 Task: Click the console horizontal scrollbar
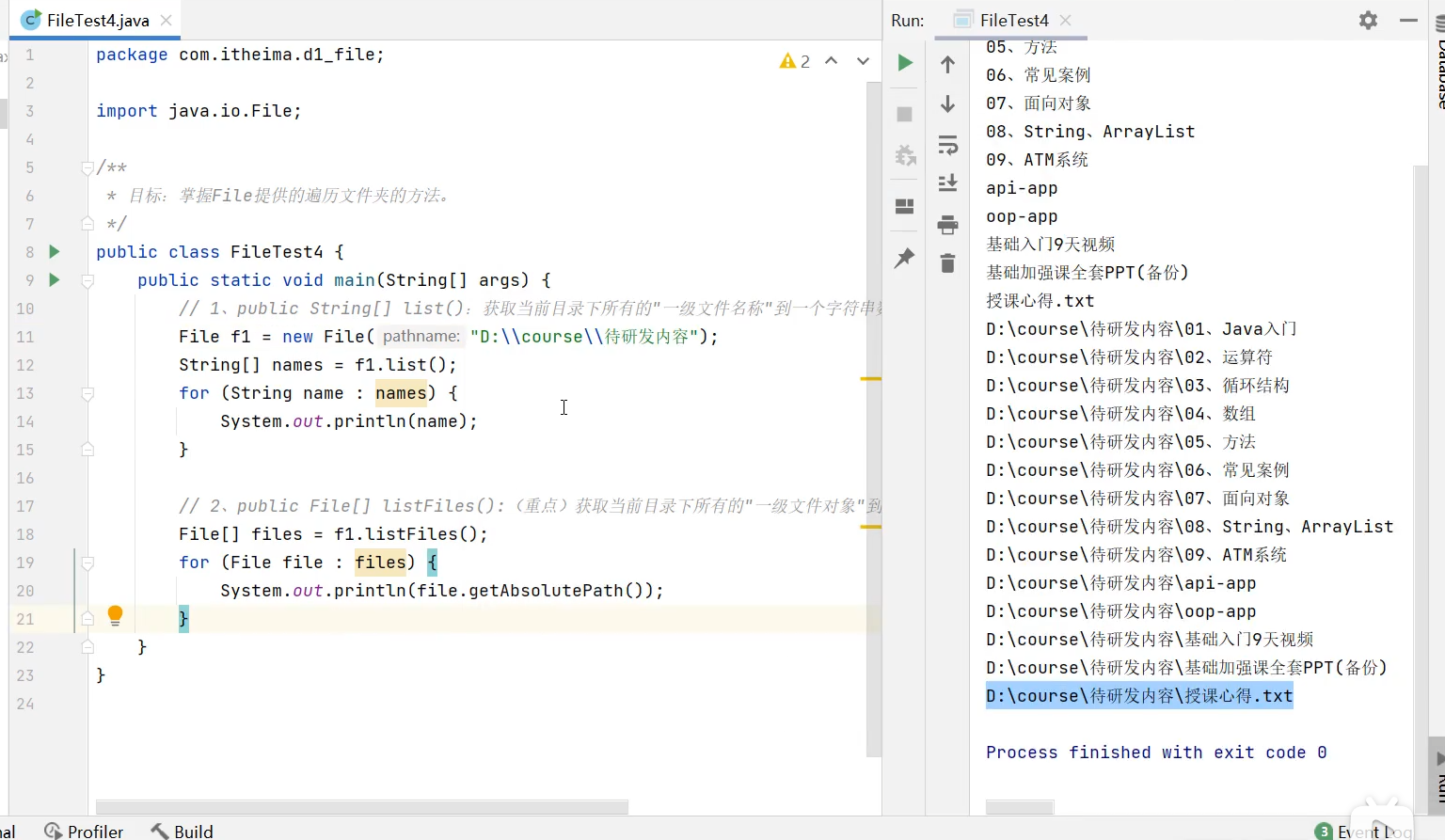[x=1020, y=807]
